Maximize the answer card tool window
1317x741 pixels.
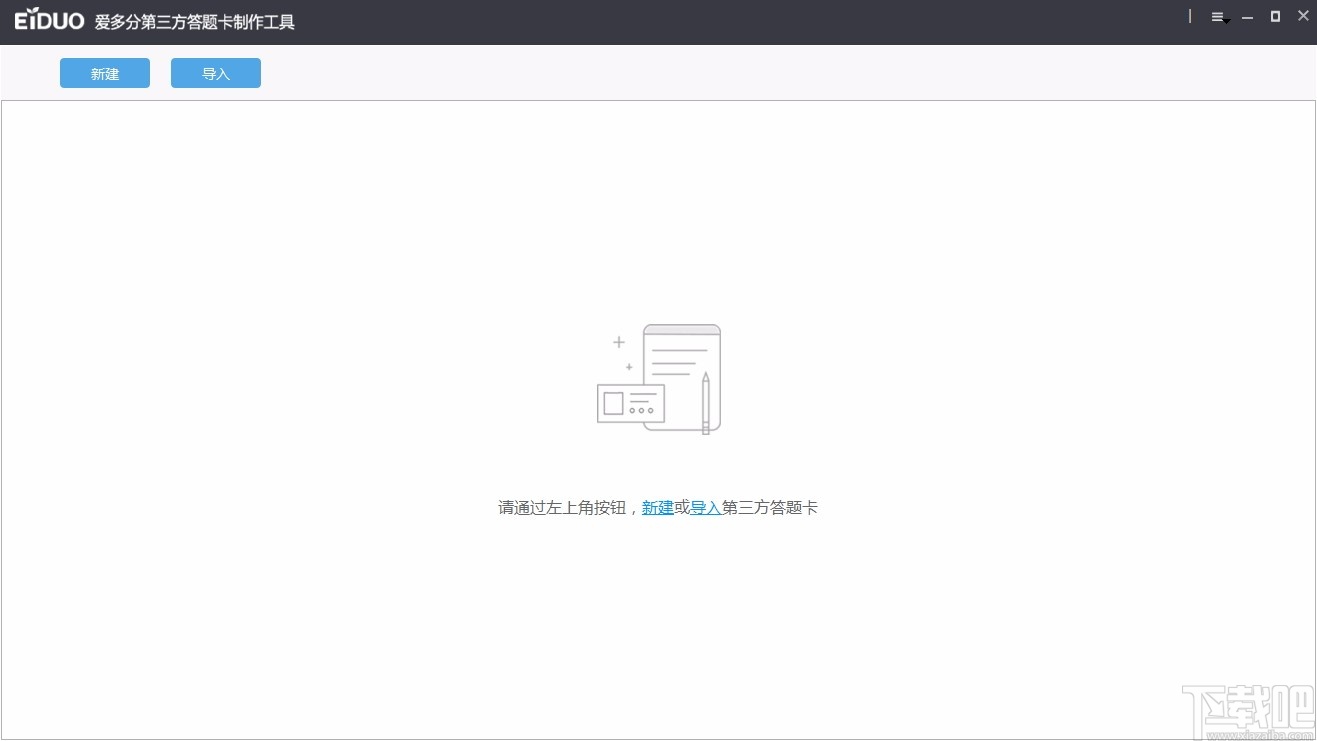[x=1275, y=16]
